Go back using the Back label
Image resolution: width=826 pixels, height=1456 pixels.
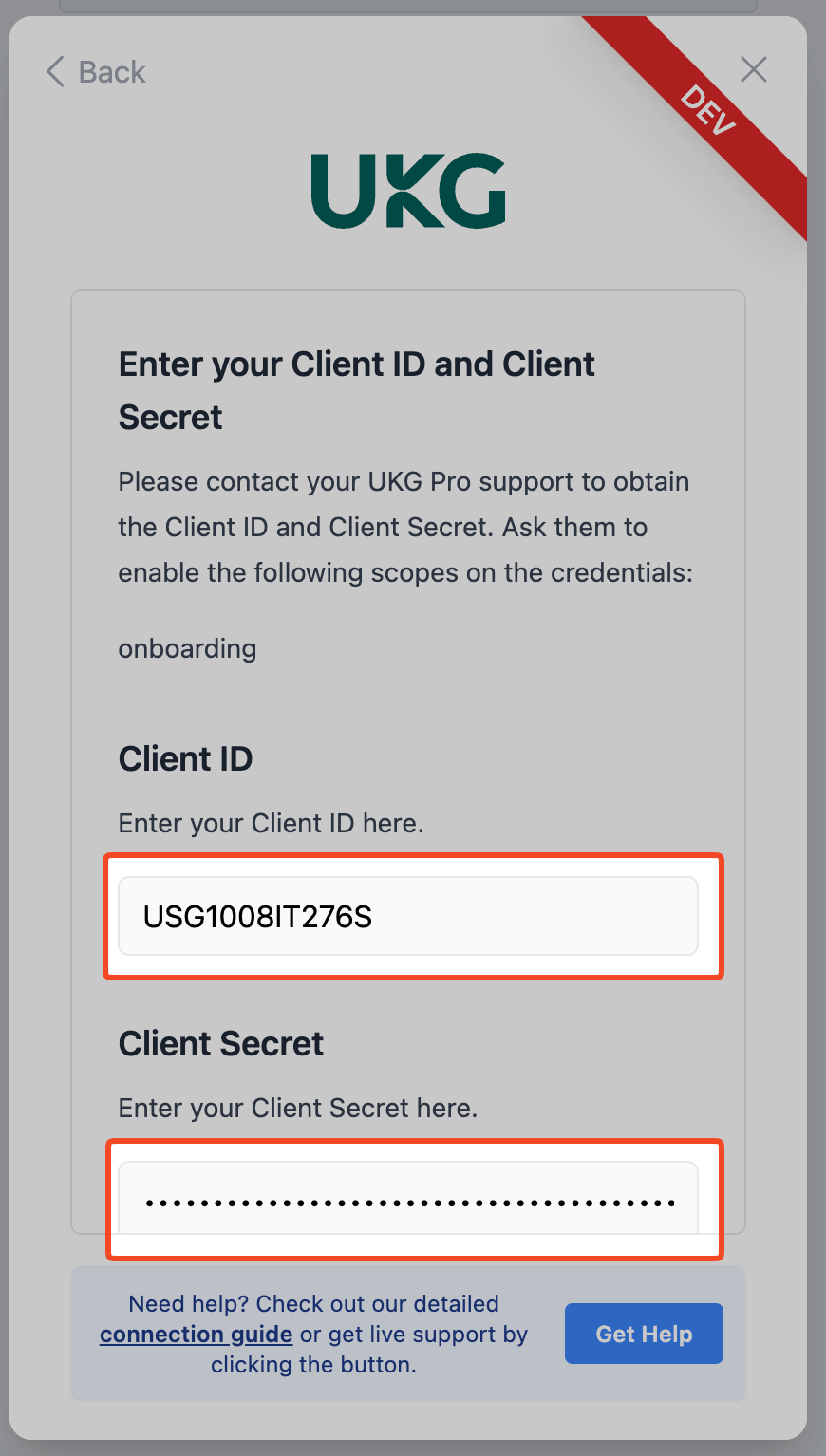[x=112, y=72]
